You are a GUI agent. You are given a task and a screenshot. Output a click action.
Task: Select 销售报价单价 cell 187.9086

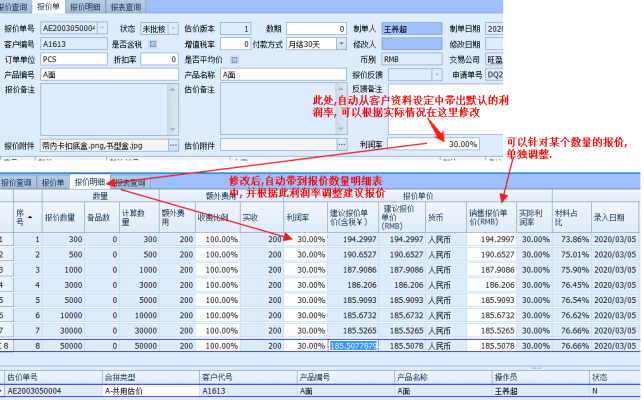pyautogui.click(x=491, y=270)
